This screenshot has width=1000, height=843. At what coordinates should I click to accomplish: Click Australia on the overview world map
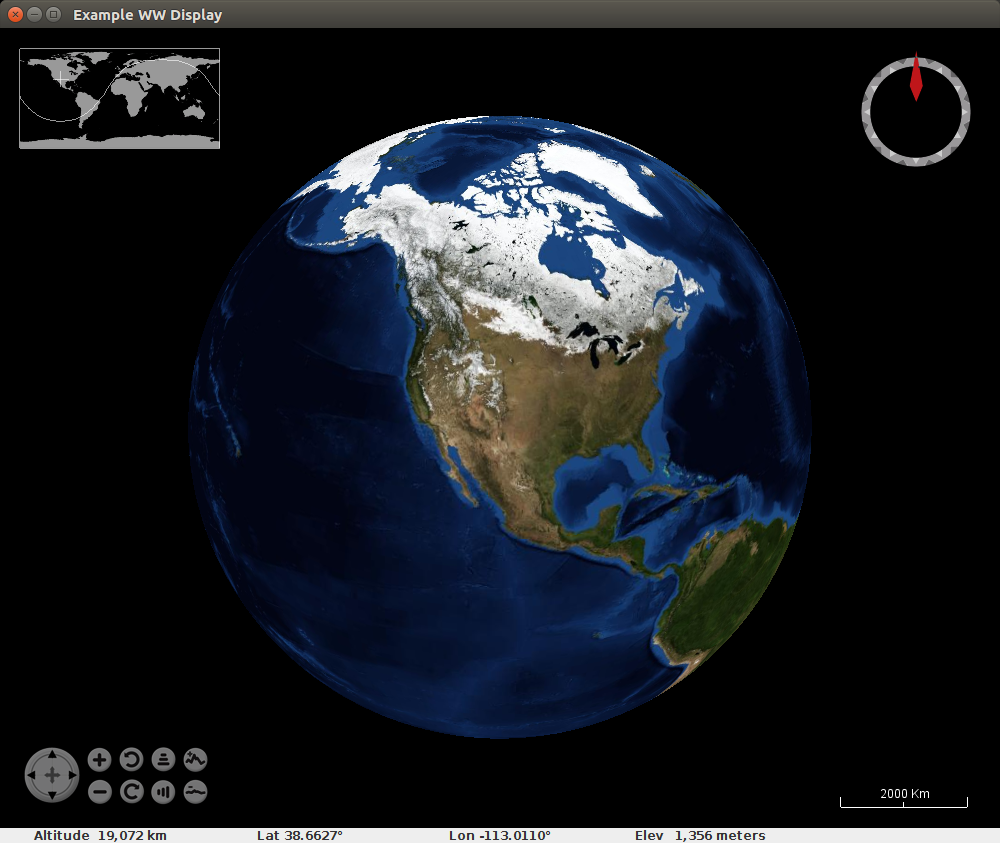196,112
